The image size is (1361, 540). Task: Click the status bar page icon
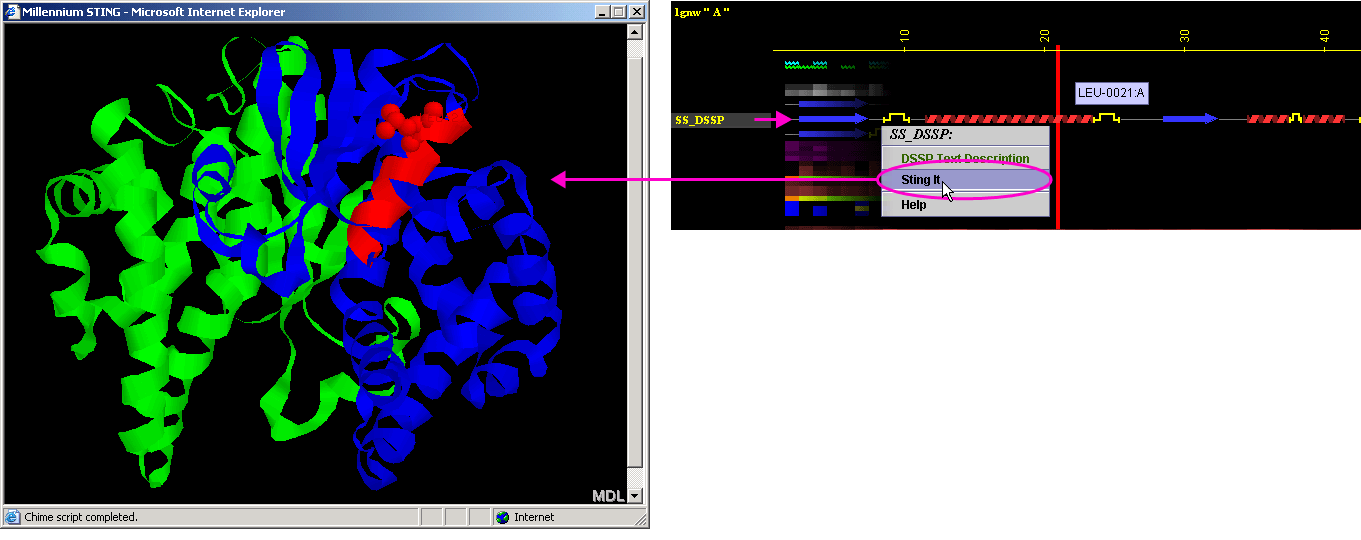click(12, 517)
